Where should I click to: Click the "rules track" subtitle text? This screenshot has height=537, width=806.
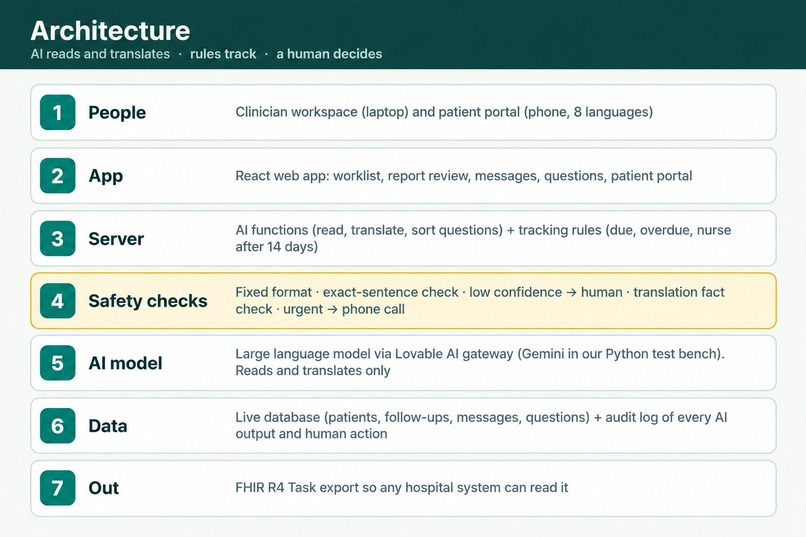[x=223, y=54]
